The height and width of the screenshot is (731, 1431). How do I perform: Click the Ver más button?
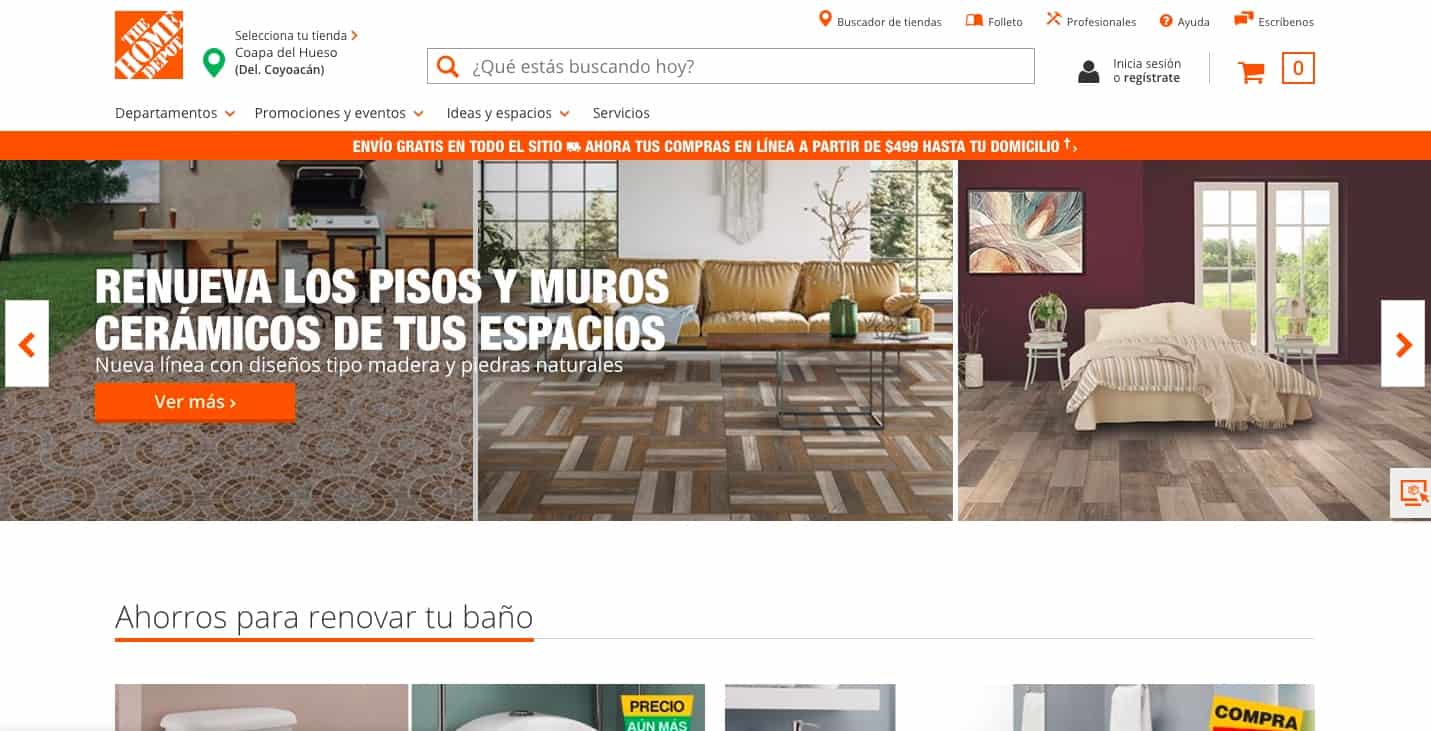(x=195, y=402)
